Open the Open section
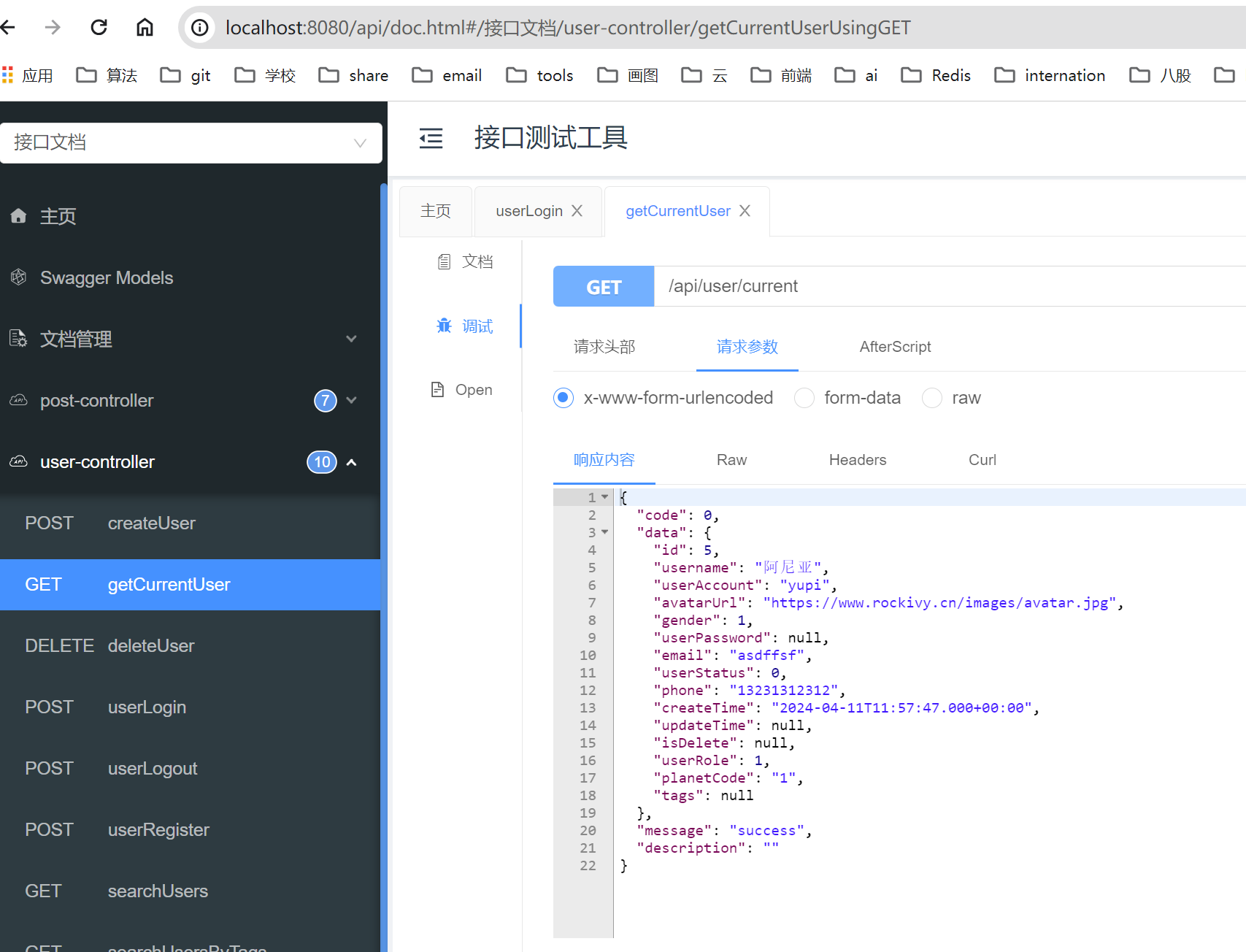 (461, 390)
